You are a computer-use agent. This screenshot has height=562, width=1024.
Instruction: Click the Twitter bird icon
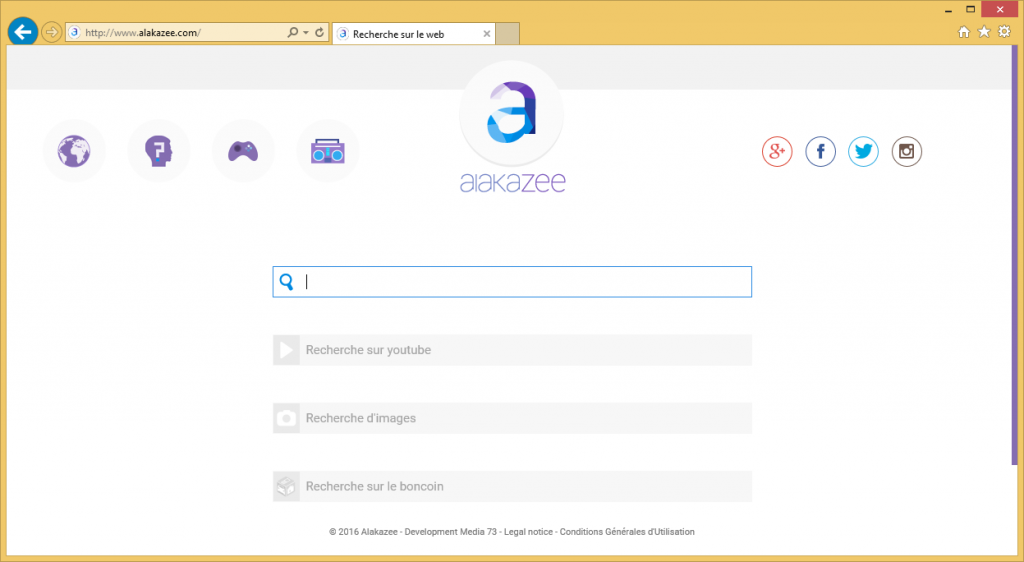(863, 152)
